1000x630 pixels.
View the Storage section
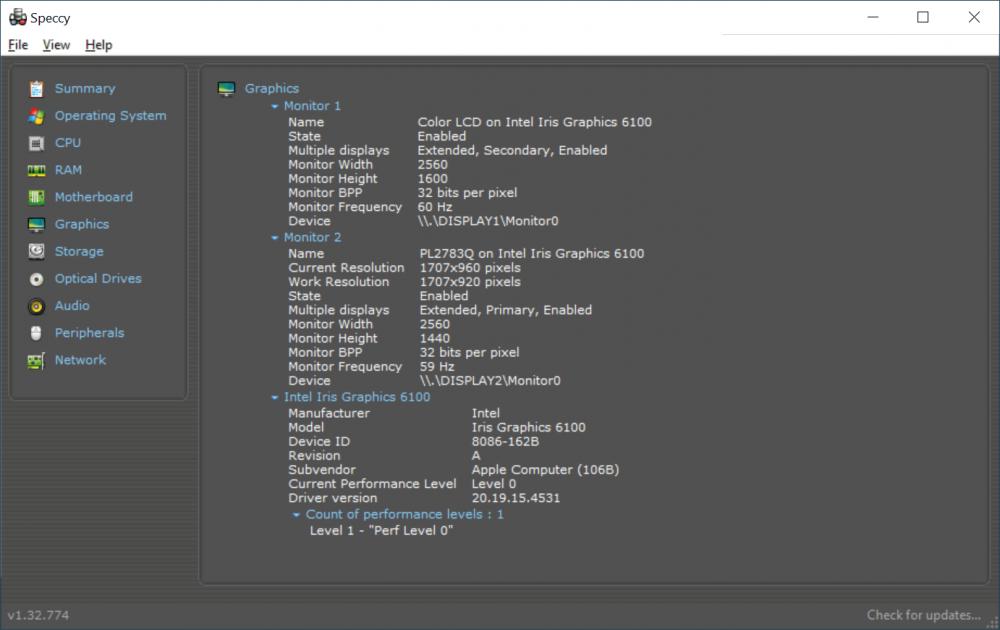pos(79,251)
